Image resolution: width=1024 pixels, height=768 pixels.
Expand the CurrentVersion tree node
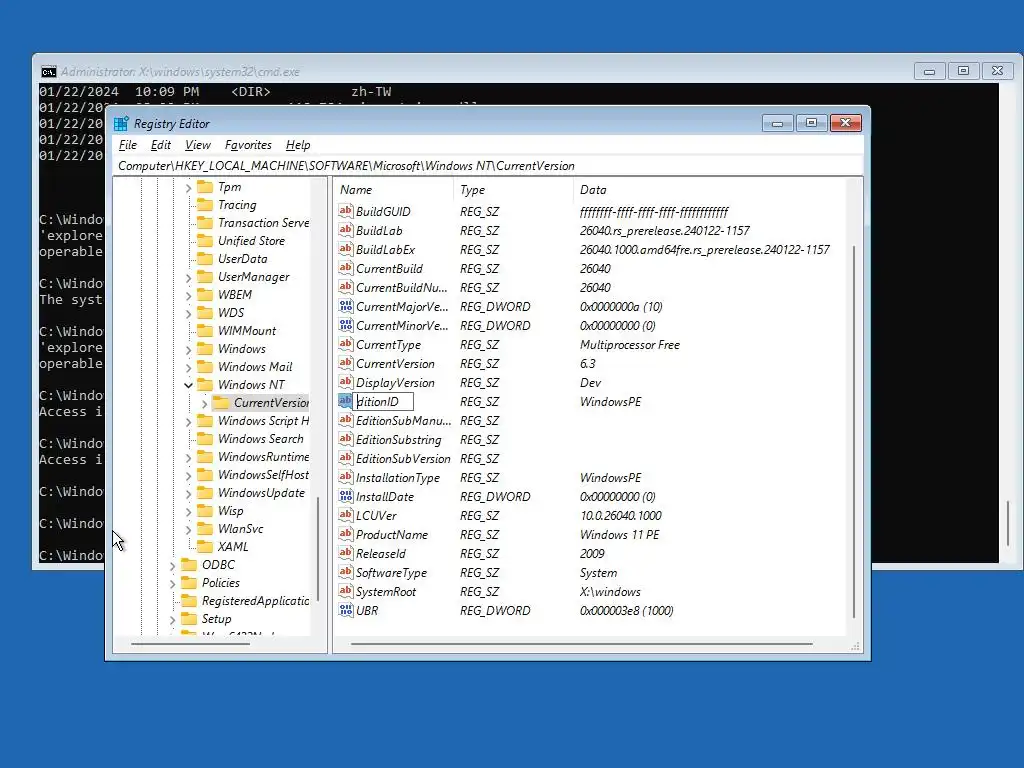pyautogui.click(x=204, y=404)
